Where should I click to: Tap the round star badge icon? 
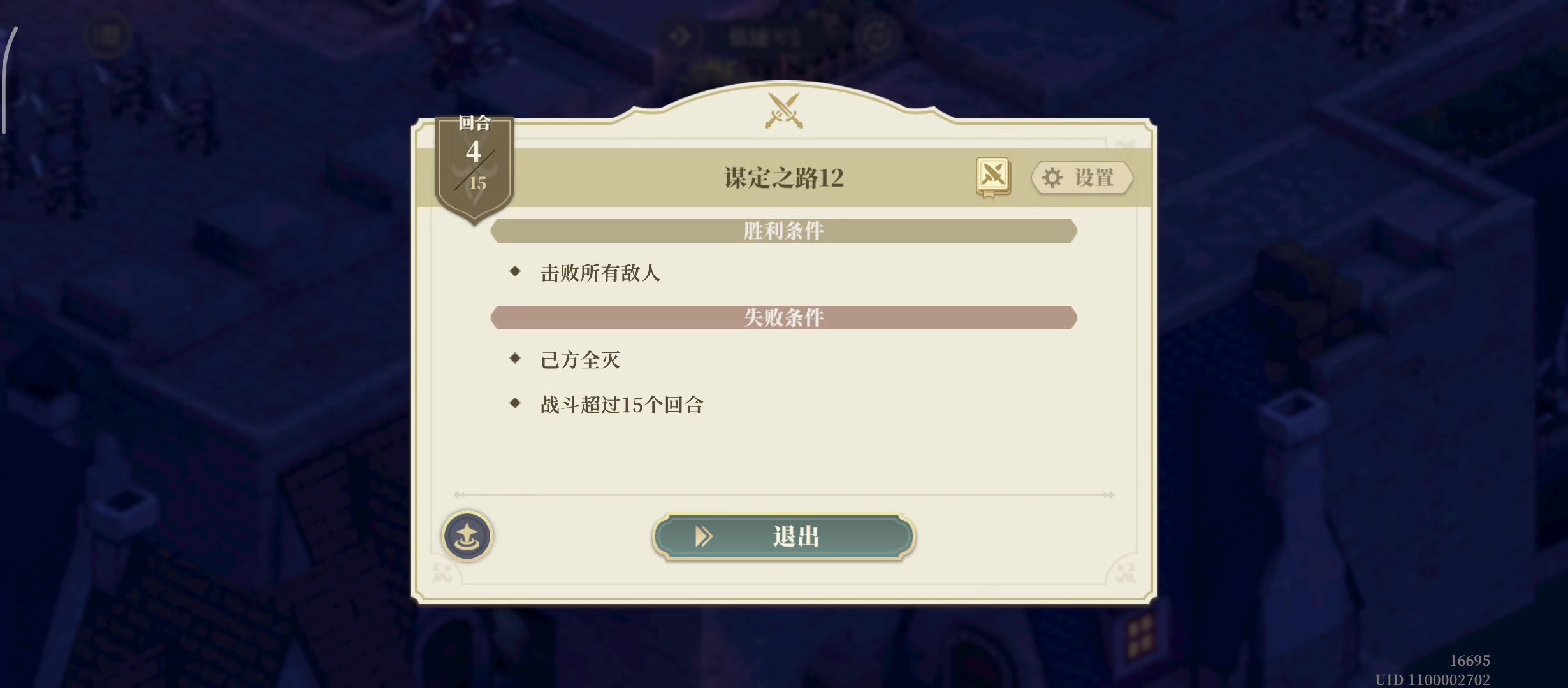pos(467,536)
